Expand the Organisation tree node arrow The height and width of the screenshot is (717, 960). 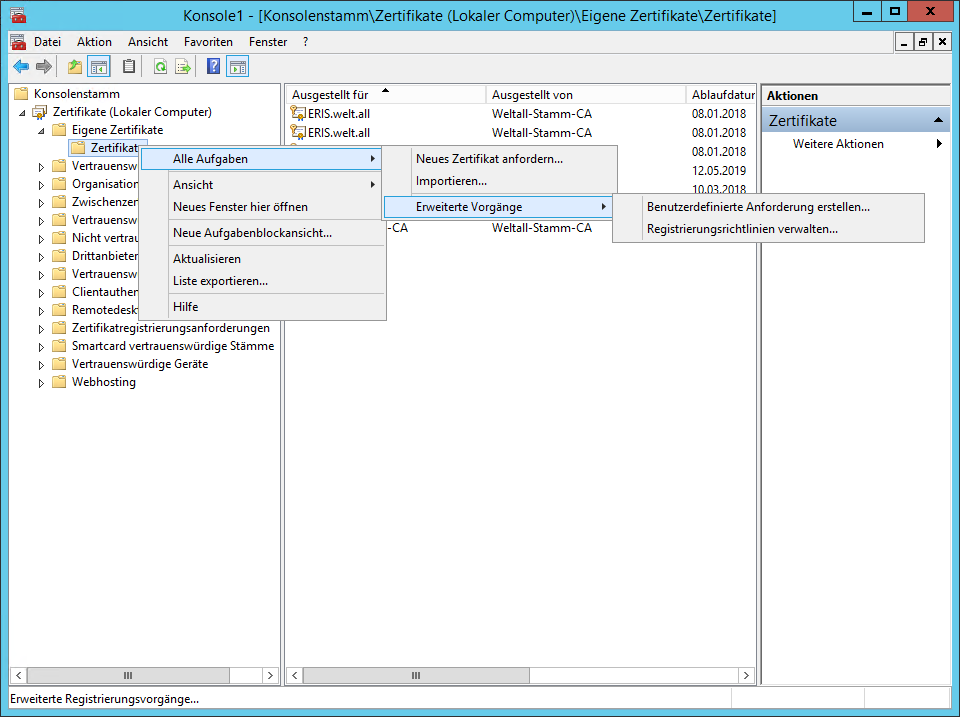coord(41,184)
